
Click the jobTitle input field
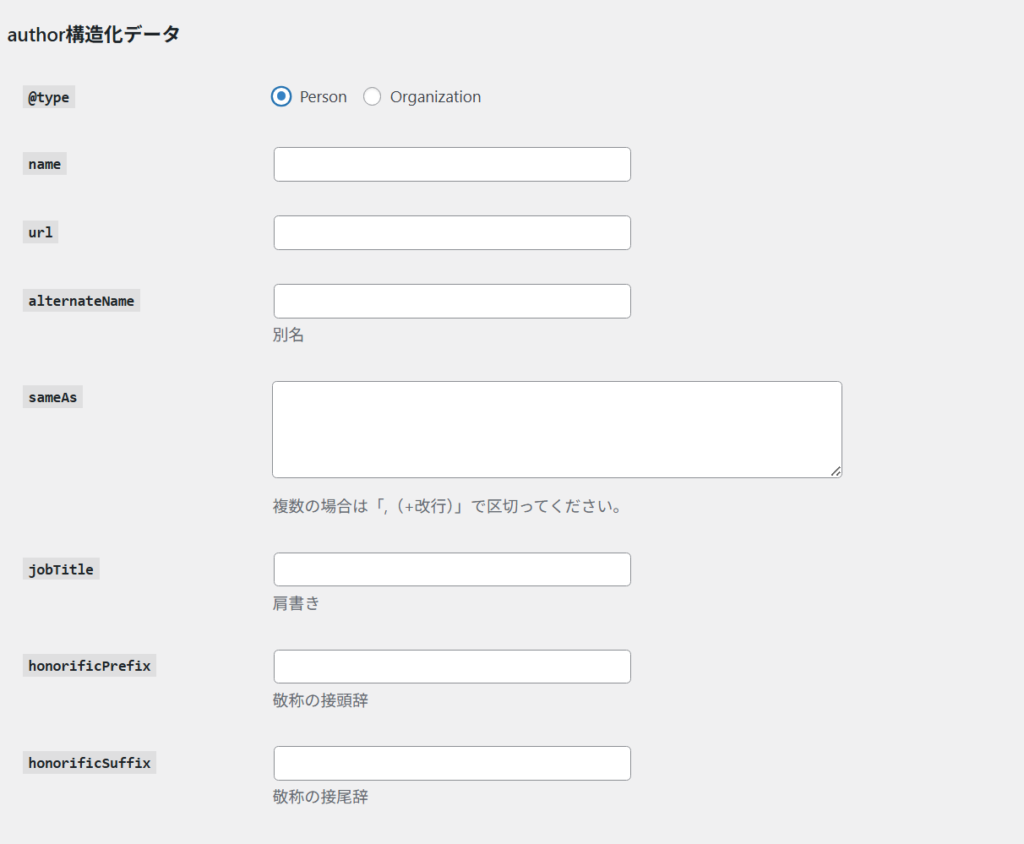(452, 570)
